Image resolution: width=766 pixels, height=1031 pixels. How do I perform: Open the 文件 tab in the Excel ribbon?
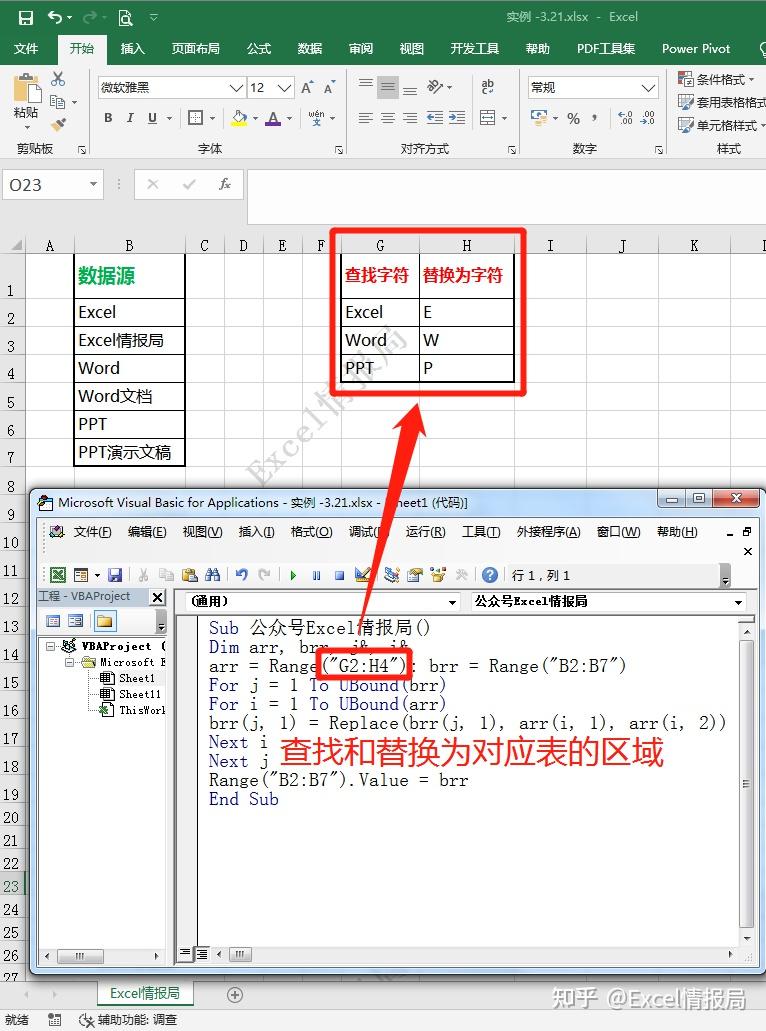(x=26, y=49)
